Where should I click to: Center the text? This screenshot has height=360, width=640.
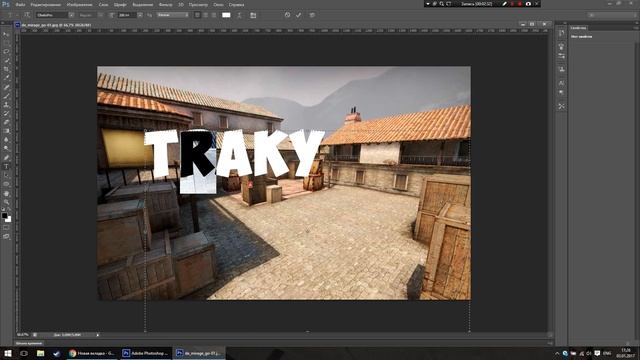[x=205, y=15]
